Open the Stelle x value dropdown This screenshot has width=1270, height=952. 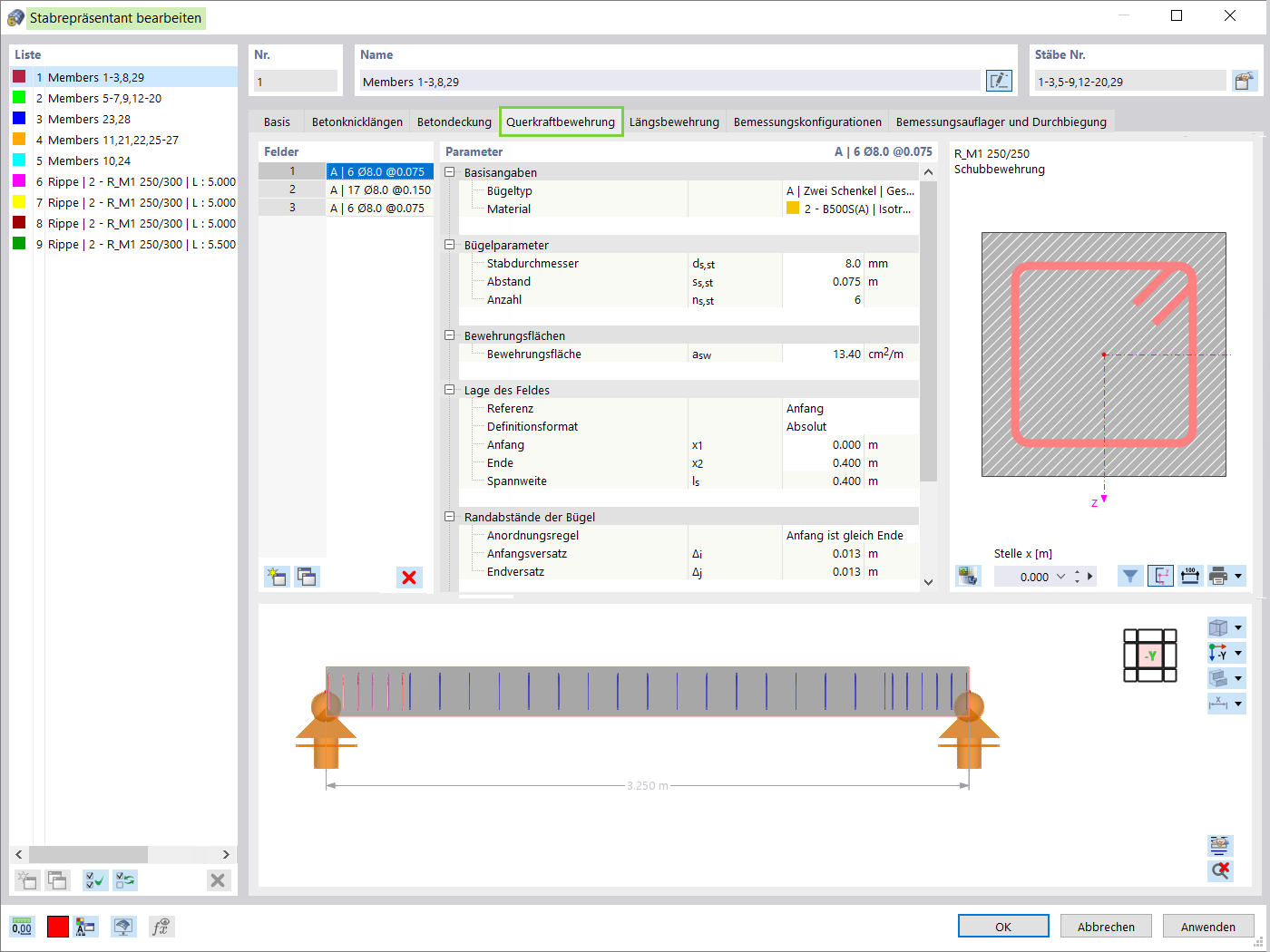pos(1060,577)
